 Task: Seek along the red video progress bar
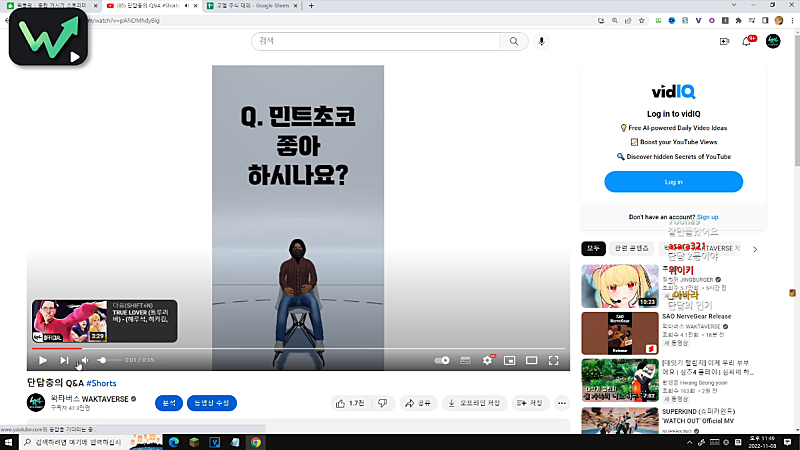298,348
